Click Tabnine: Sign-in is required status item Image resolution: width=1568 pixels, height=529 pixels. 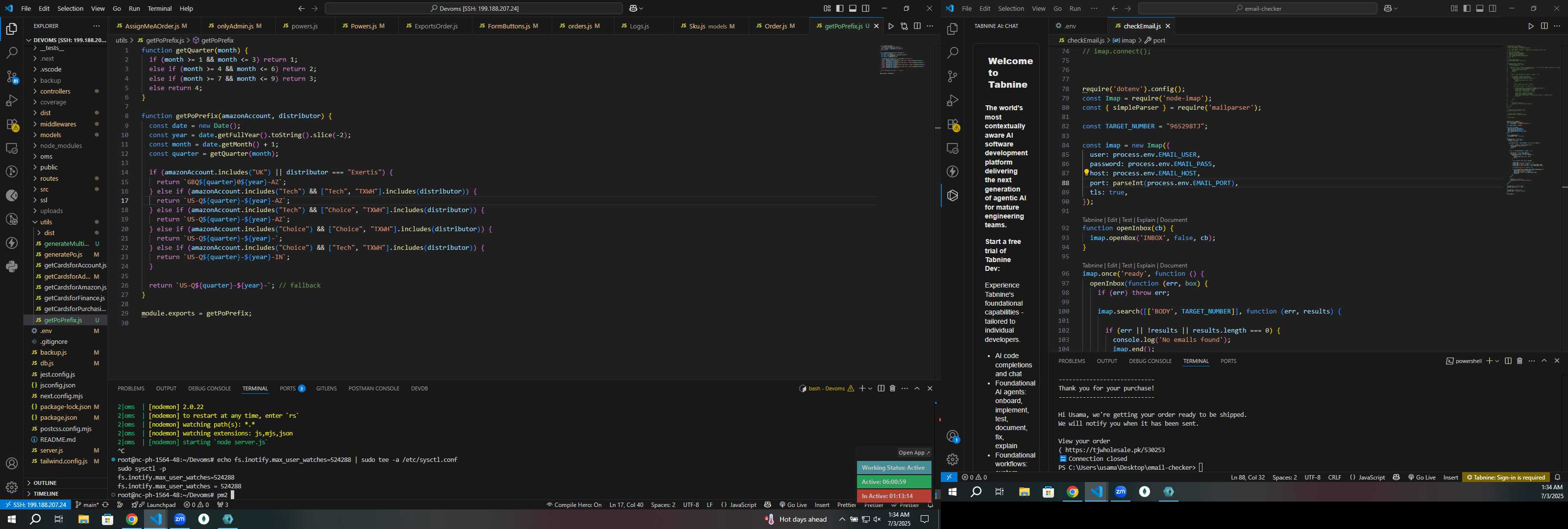pyautogui.click(x=1506, y=477)
